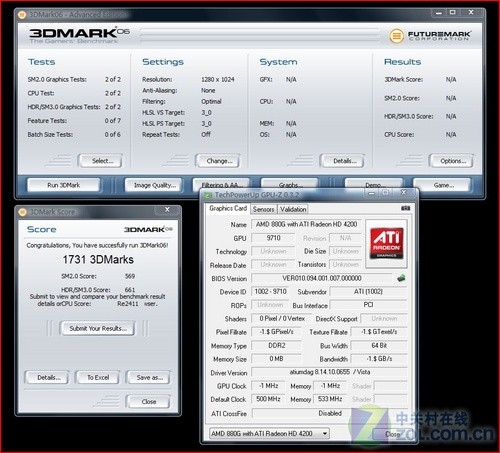This screenshot has height=453, width=500.
Task: Click the Bus Interface PCI field
Action: click(x=368, y=305)
